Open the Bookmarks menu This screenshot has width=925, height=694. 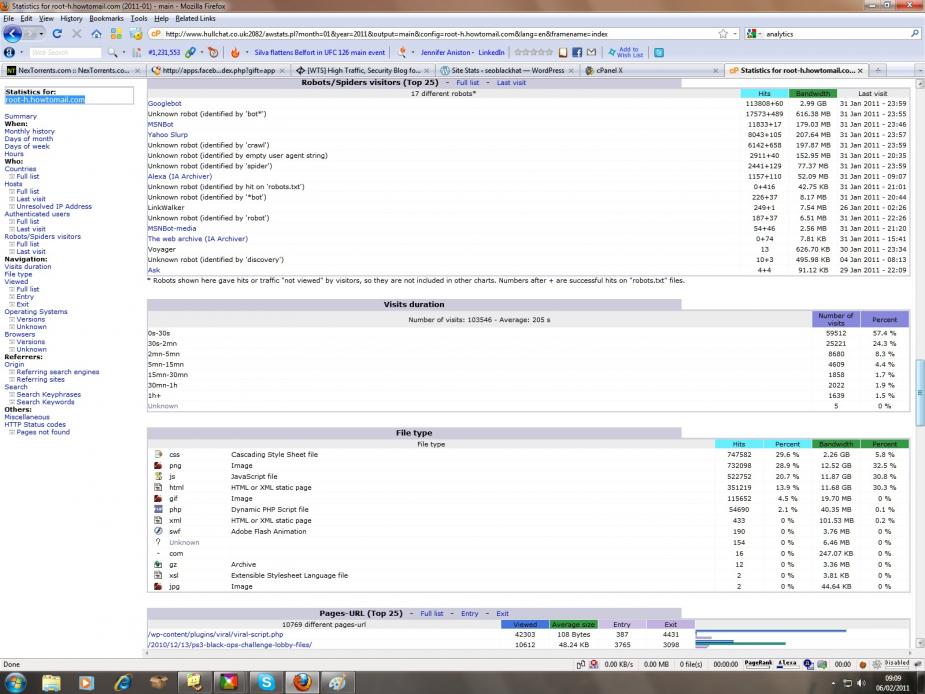point(106,18)
